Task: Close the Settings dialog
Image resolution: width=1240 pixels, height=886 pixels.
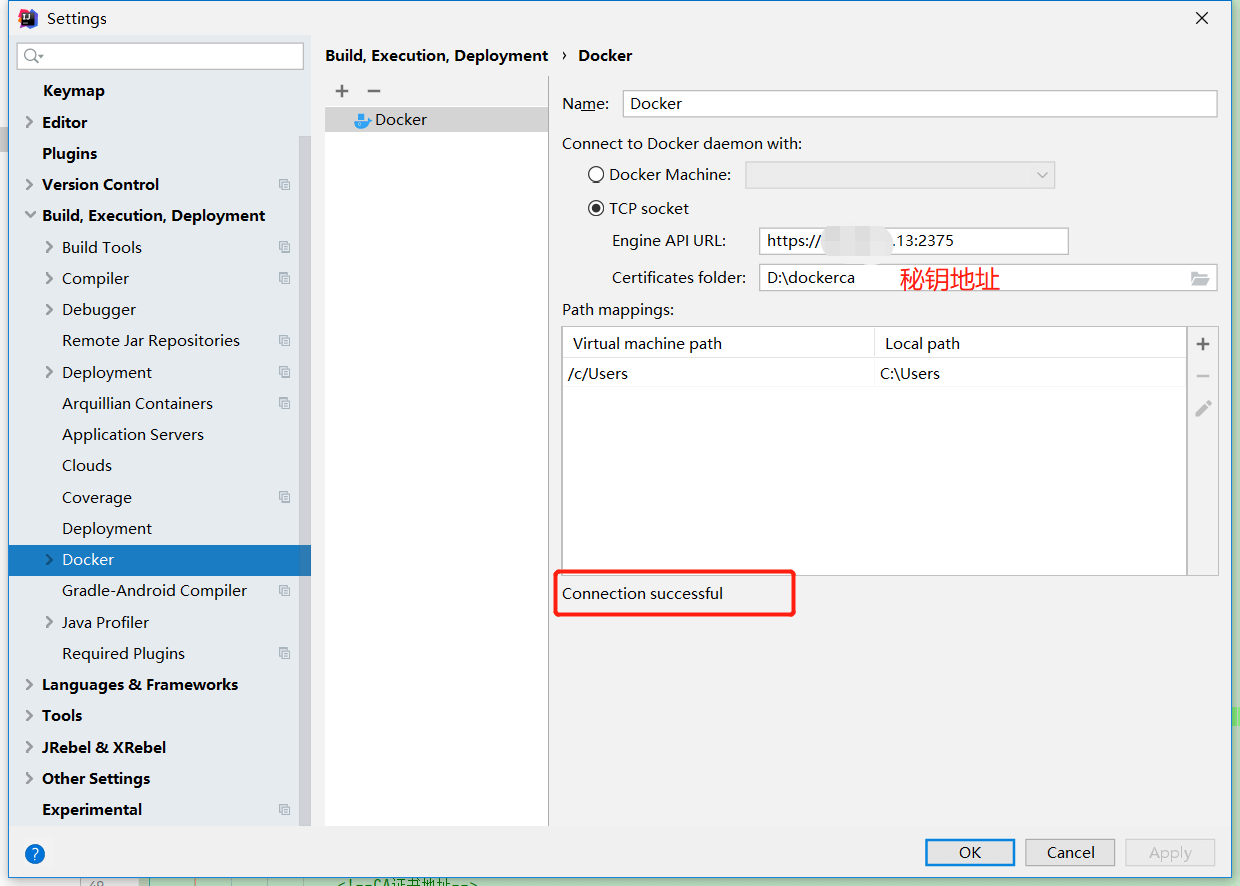Action: click(x=1202, y=18)
